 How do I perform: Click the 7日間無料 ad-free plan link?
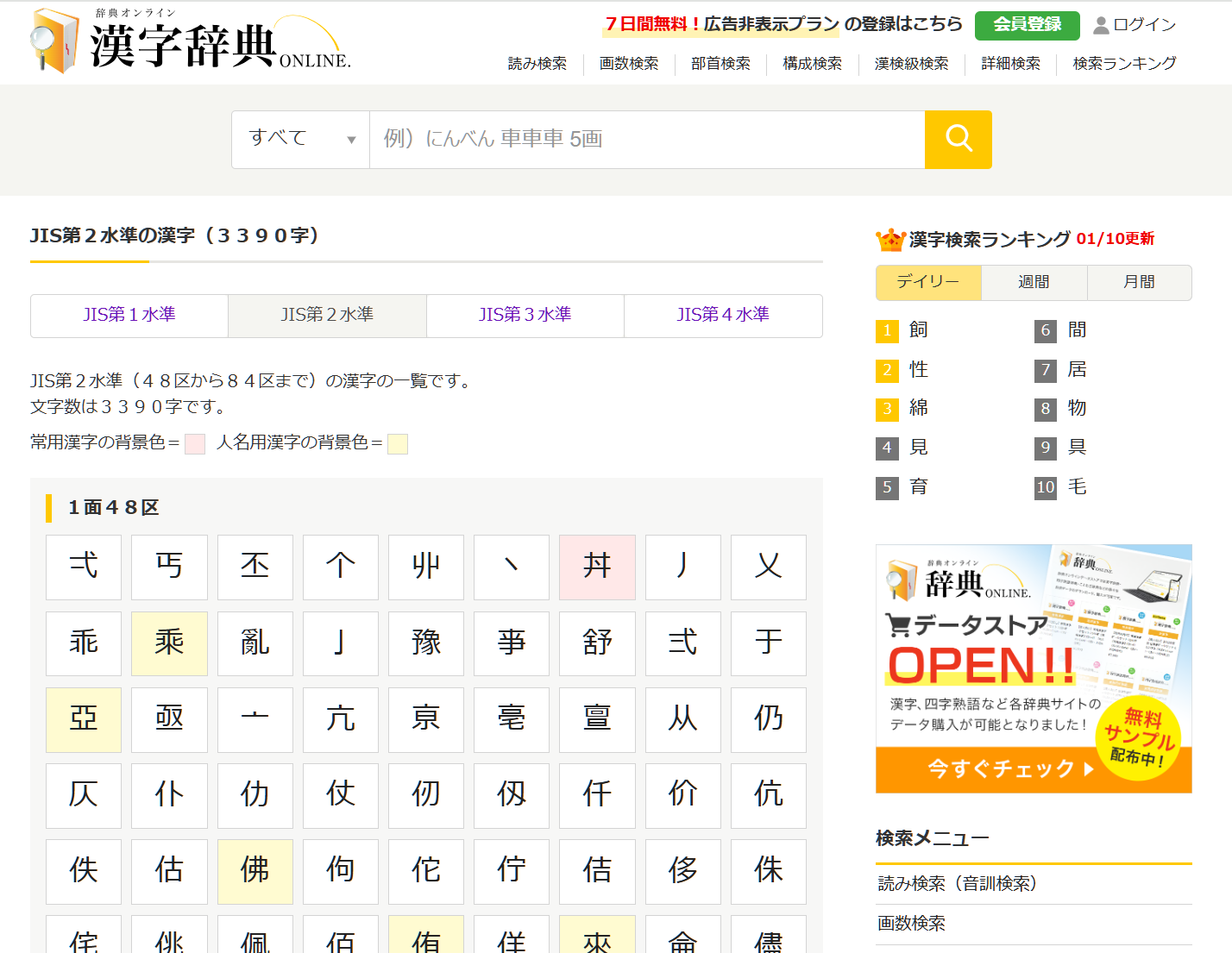coord(783,24)
